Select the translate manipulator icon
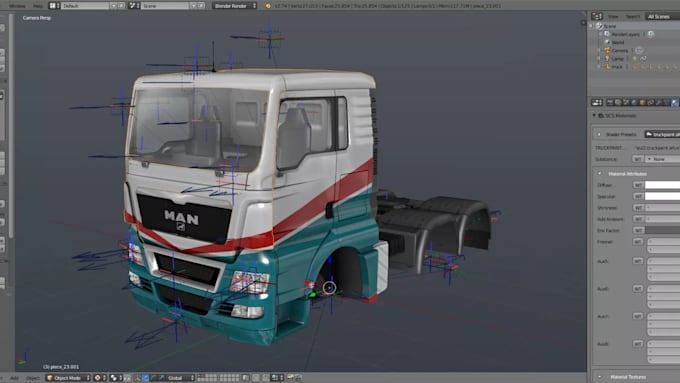The height and width of the screenshot is (383, 680). 145,378
